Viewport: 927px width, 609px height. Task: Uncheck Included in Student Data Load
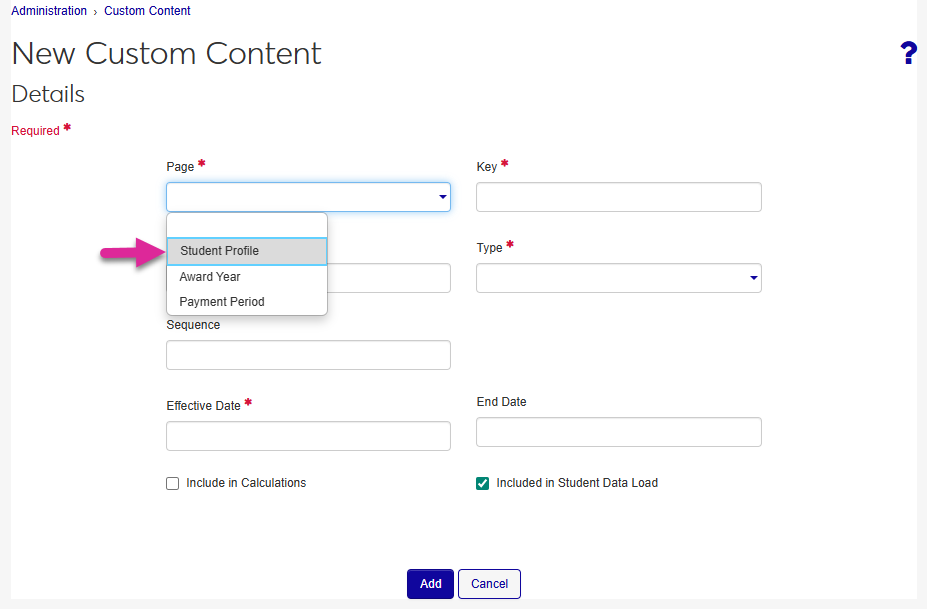pos(483,484)
